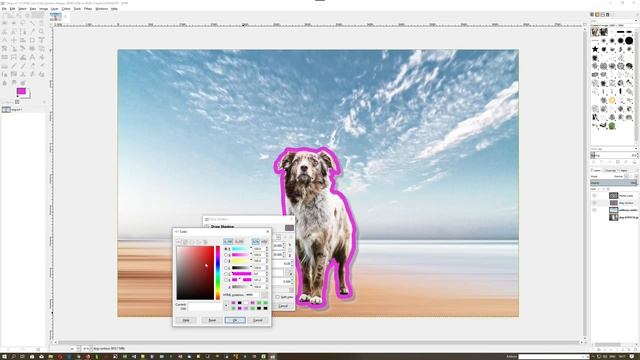Open the Select menu
The width and height of the screenshot is (640, 360).
22,8
